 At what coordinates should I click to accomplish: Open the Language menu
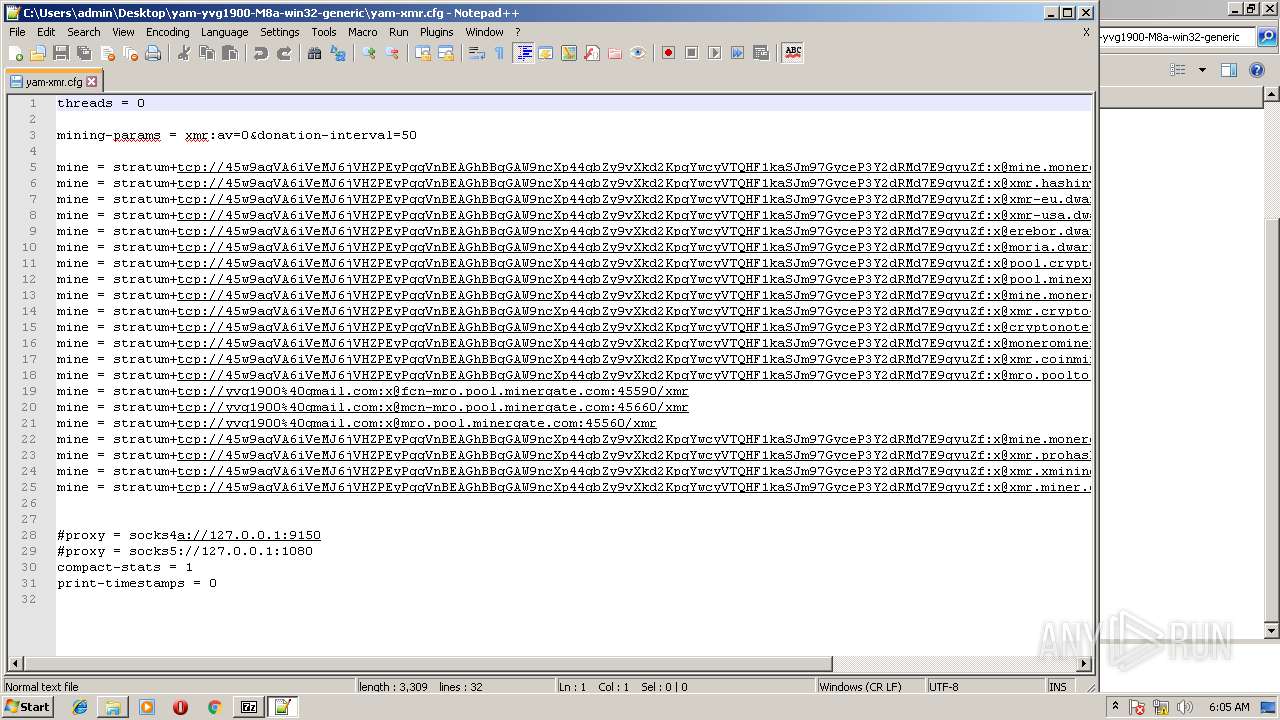tap(224, 32)
